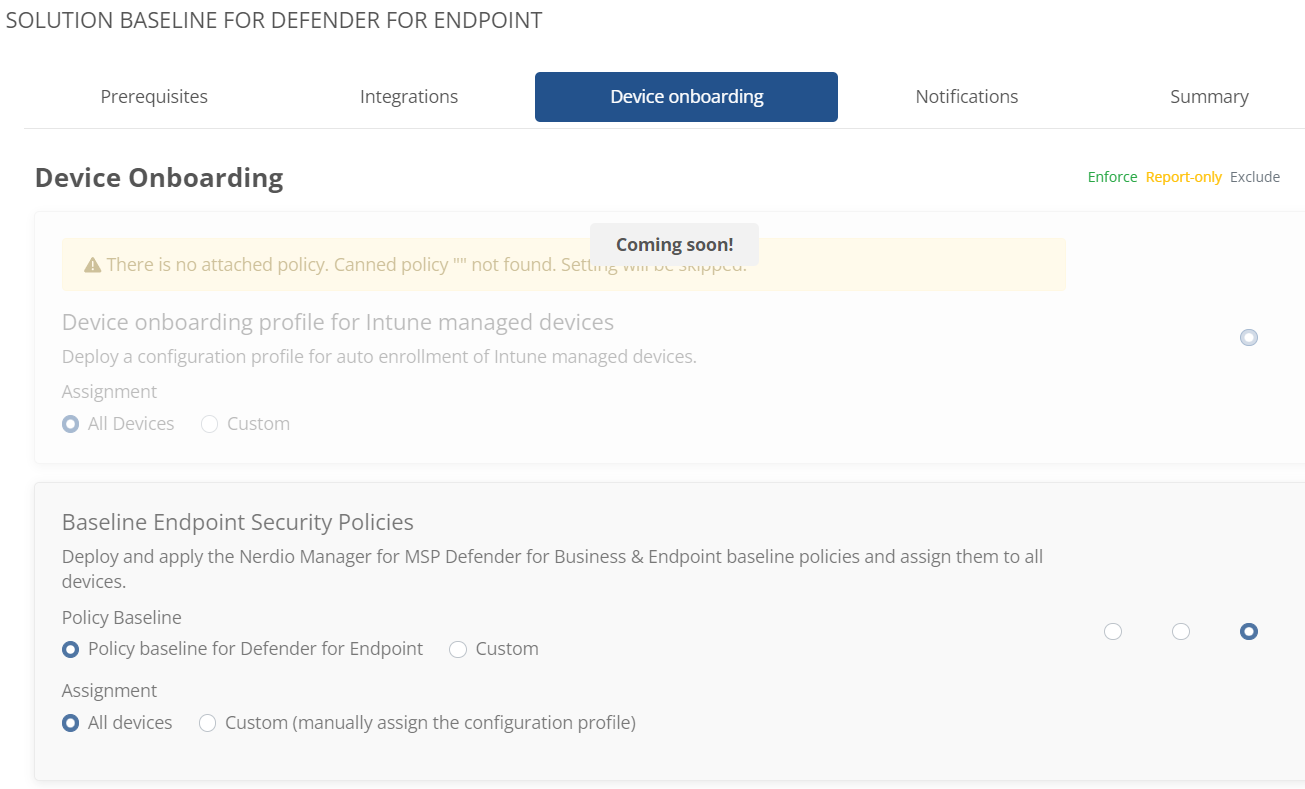Switch to the Integrations tab

click(x=409, y=97)
